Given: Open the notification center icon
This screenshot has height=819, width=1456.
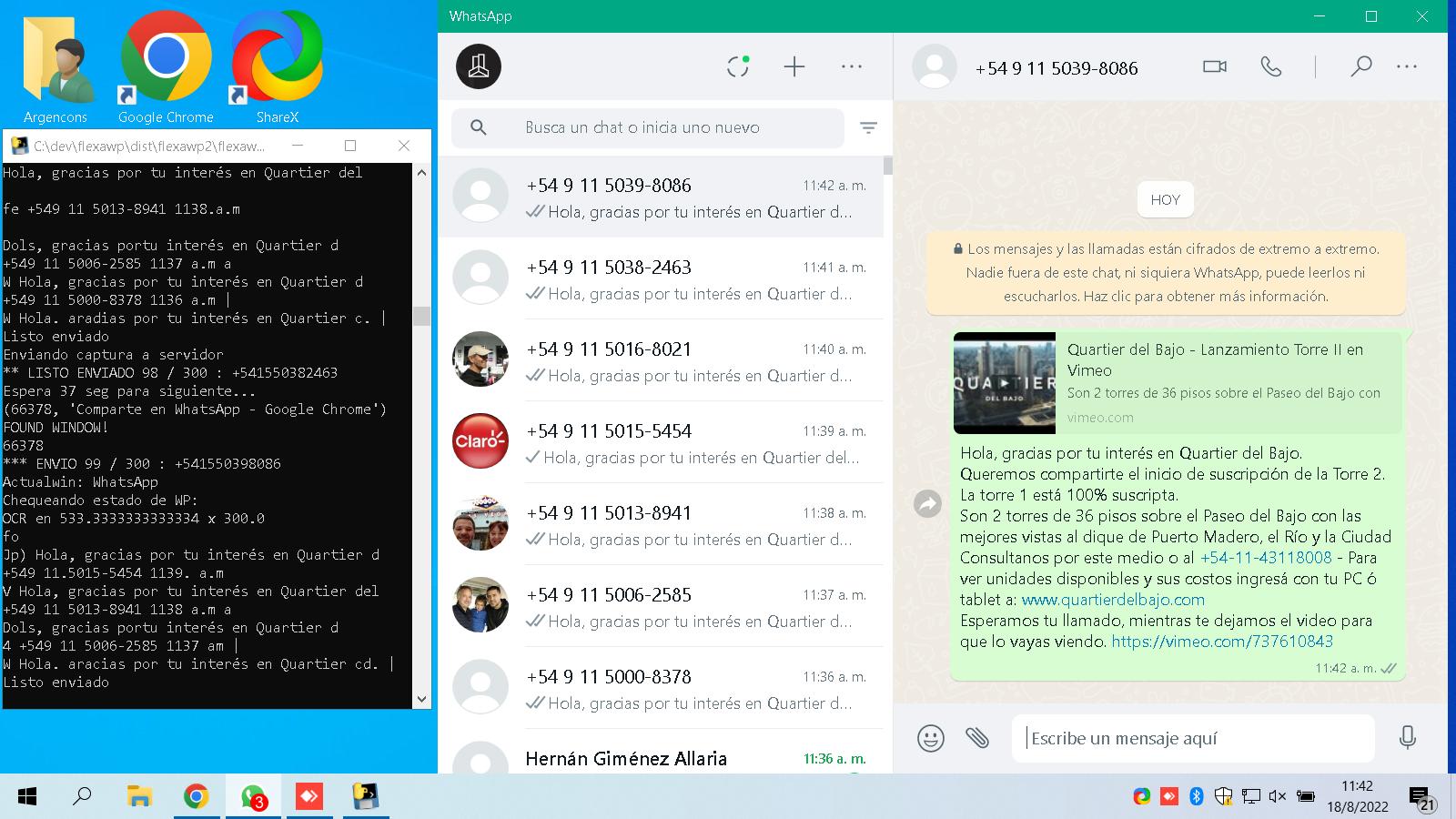Looking at the screenshot, I should [1421, 798].
